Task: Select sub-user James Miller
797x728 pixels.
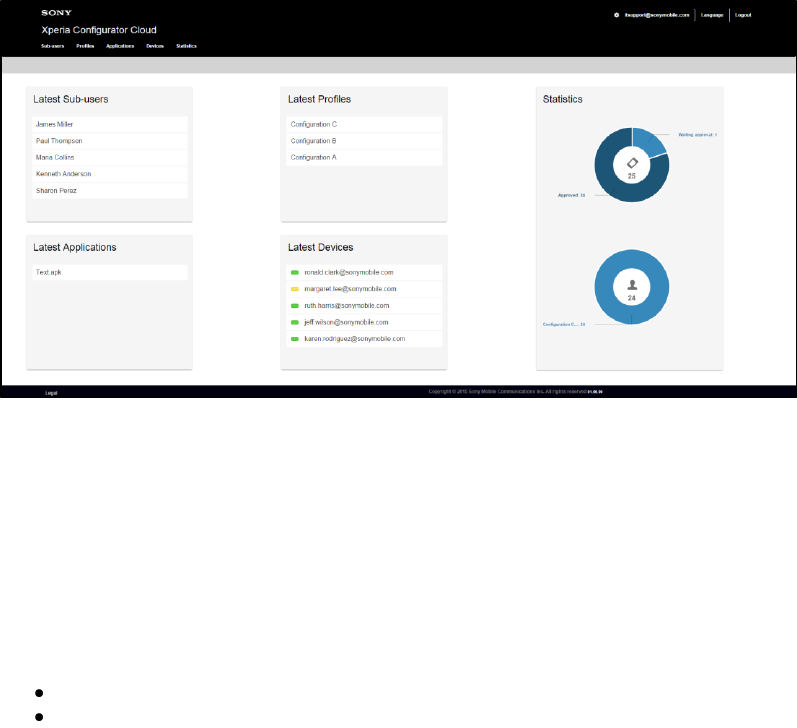Action: click(x=109, y=124)
